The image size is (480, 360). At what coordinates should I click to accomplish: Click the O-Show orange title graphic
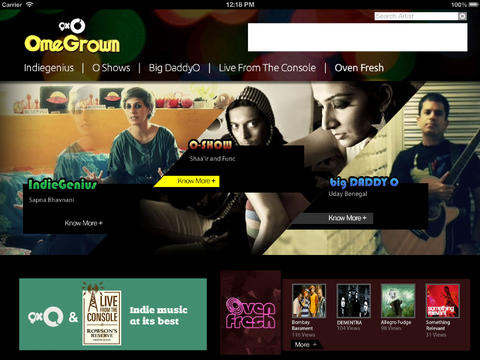pos(210,145)
